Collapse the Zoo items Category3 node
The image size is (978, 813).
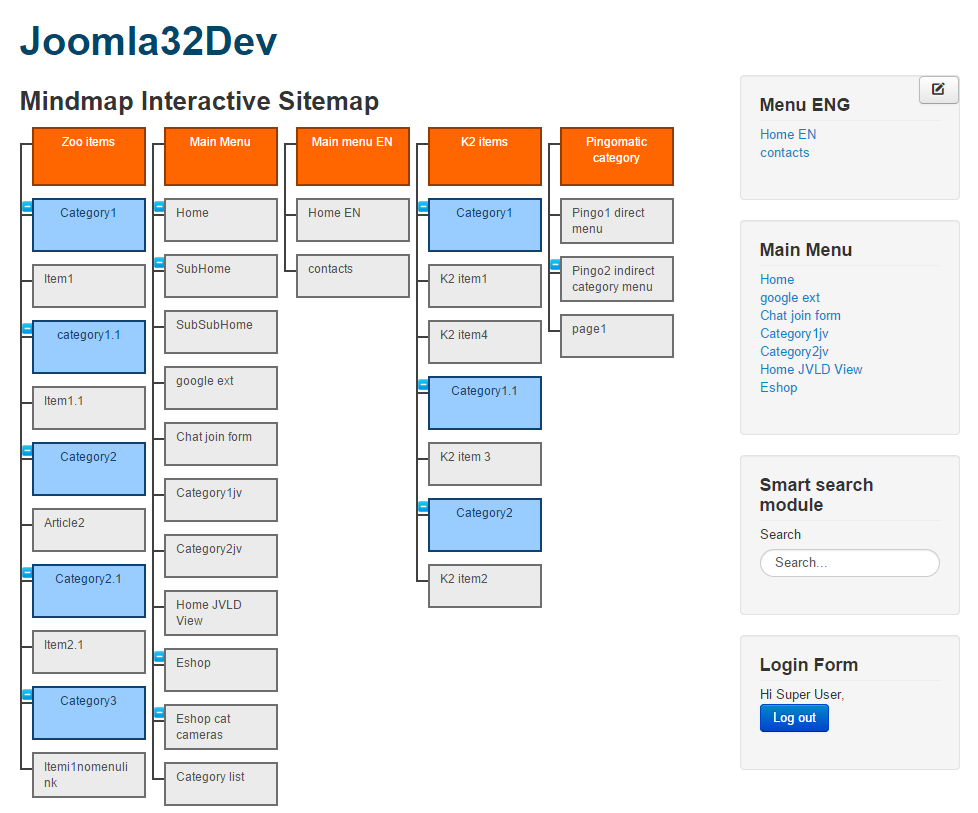(x=27, y=695)
